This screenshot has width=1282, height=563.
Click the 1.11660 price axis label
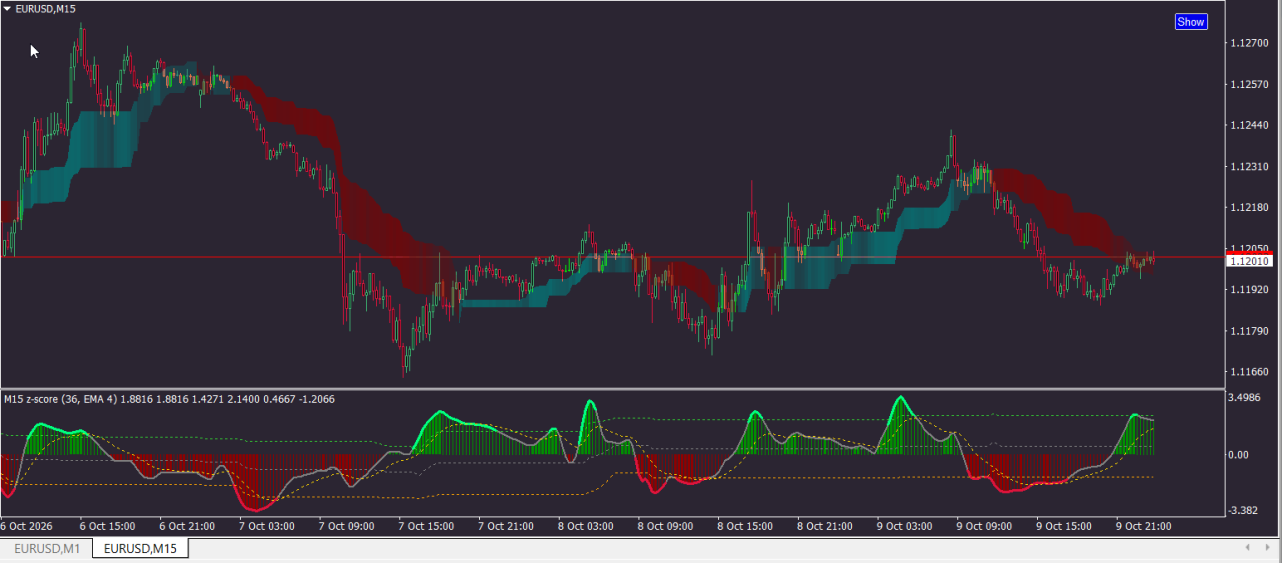click(1250, 371)
